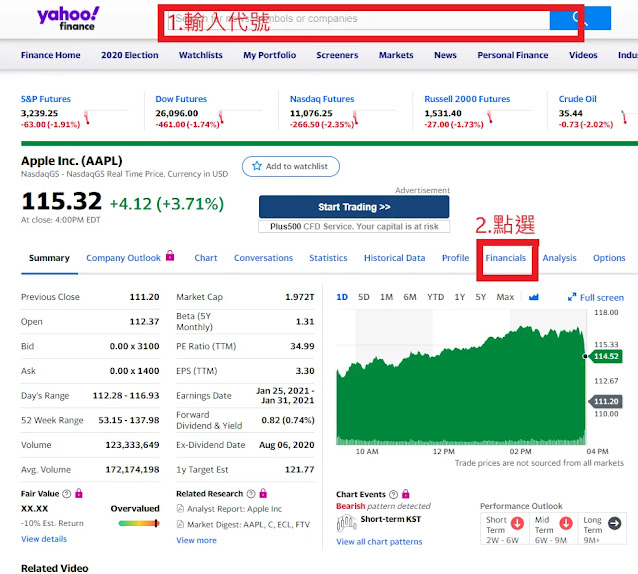Select the 1M chart range
Image resolution: width=638 pixels, height=574 pixels.
pos(387,297)
